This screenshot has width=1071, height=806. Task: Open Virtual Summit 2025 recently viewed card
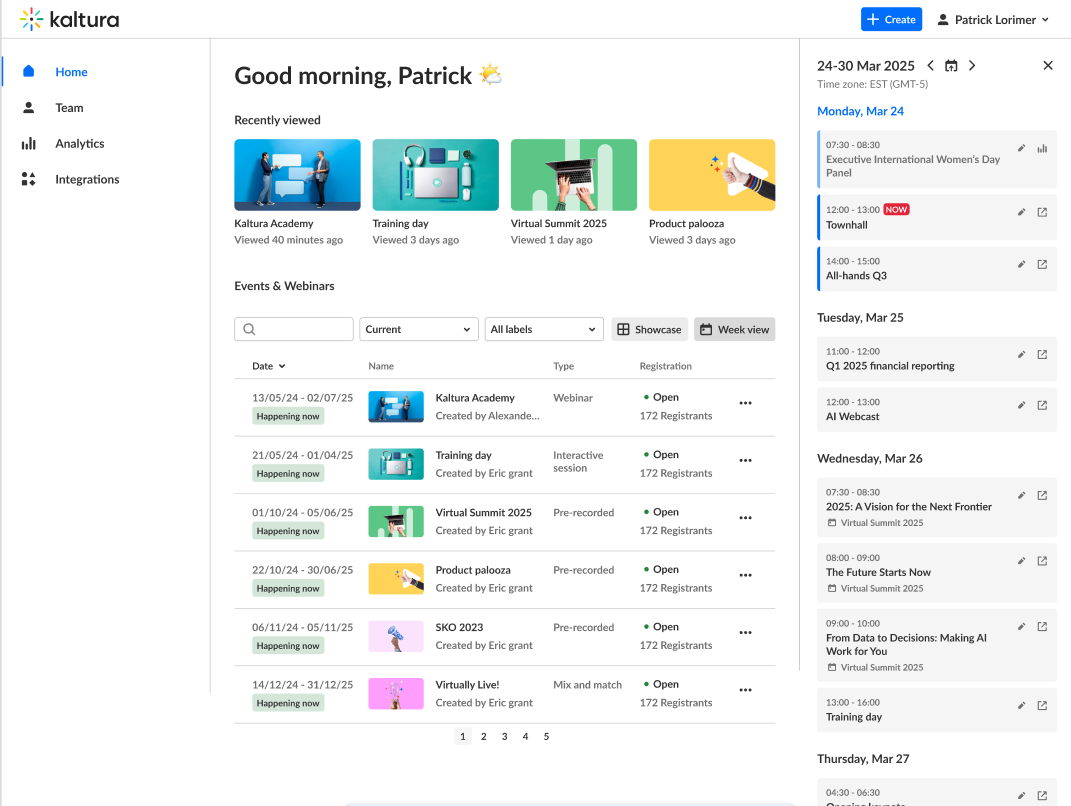click(x=574, y=175)
